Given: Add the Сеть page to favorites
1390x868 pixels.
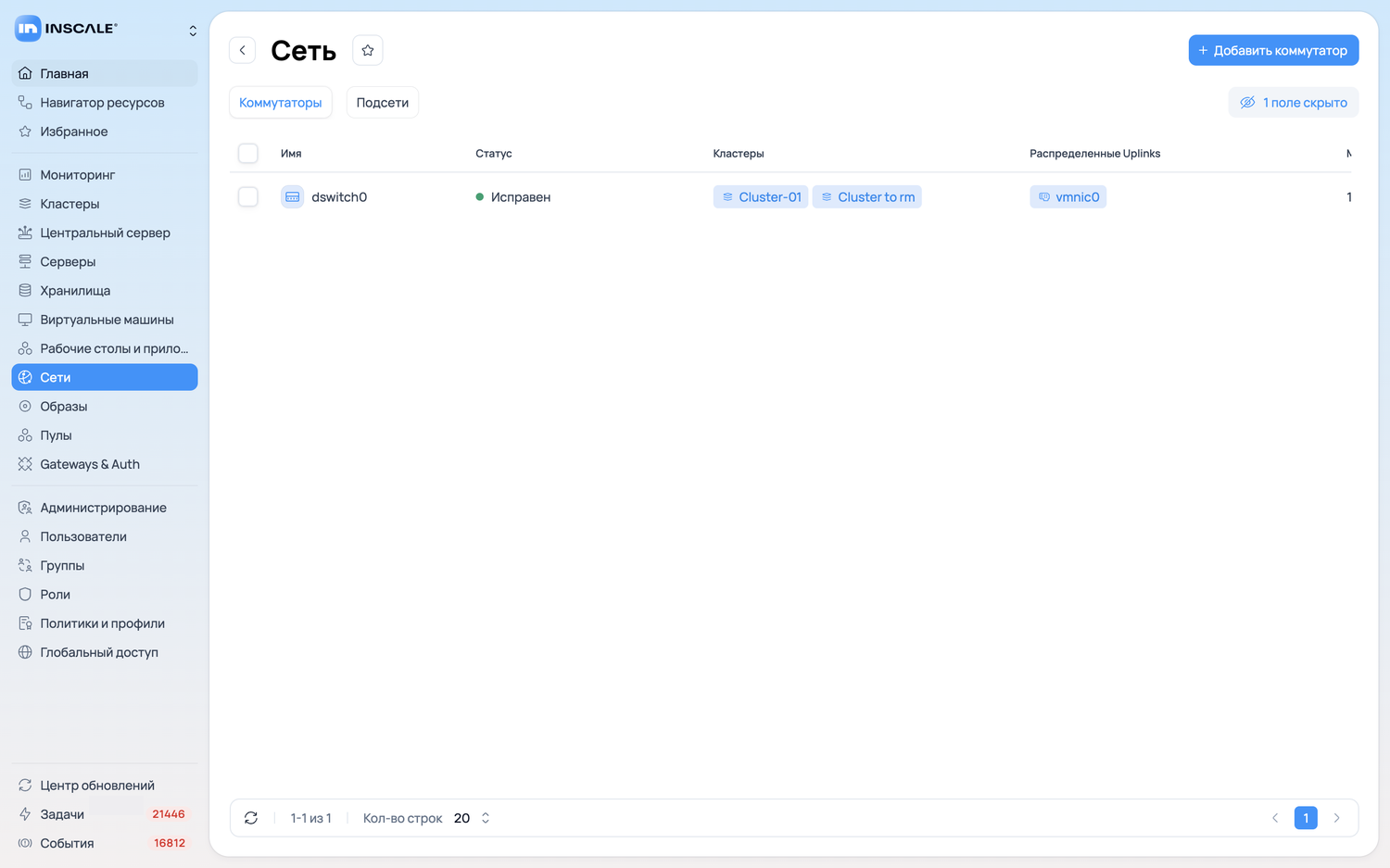Looking at the screenshot, I should point(368,50).
